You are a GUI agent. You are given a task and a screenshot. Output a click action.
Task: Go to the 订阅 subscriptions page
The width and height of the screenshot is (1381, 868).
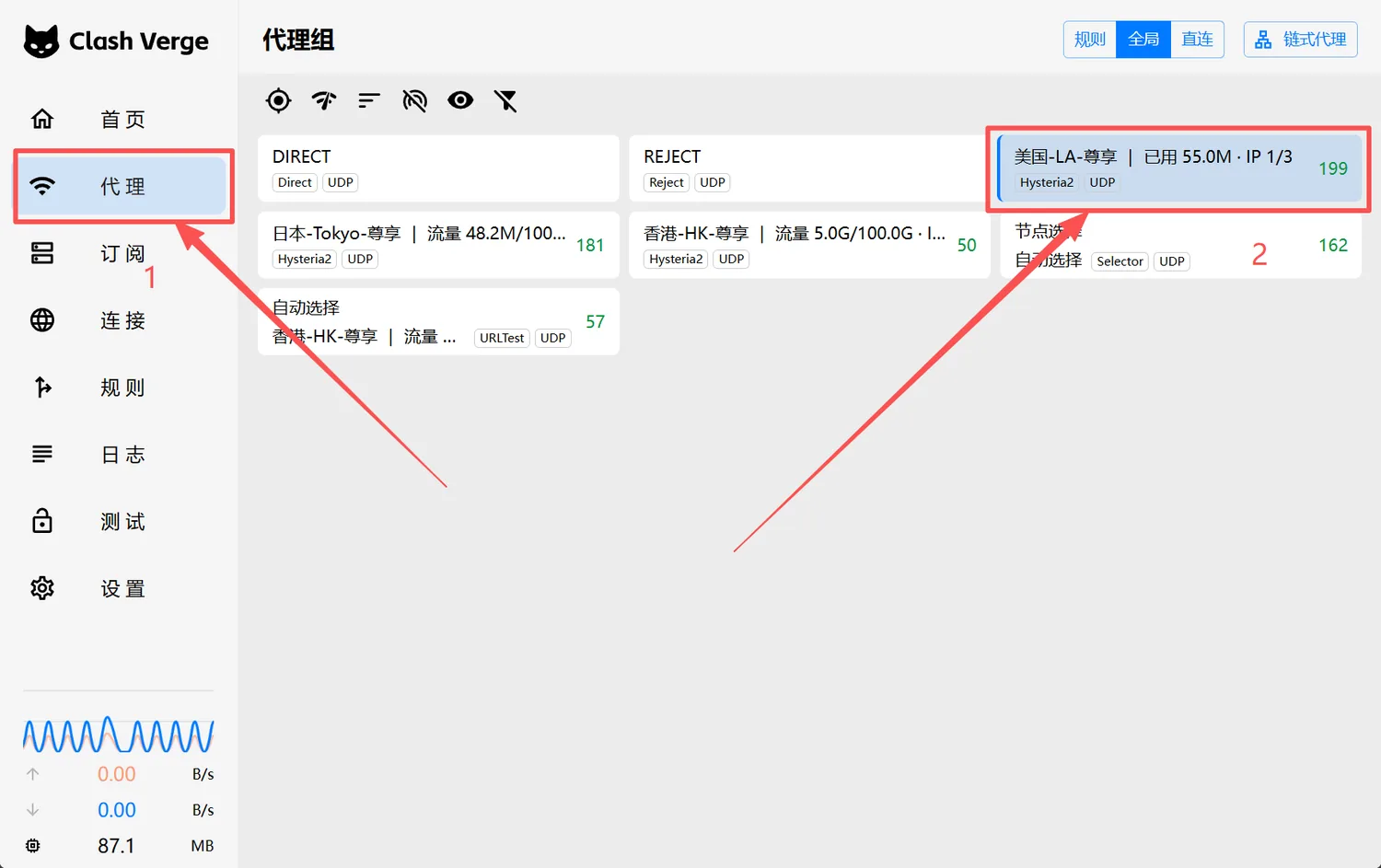[x=122, y=253]
